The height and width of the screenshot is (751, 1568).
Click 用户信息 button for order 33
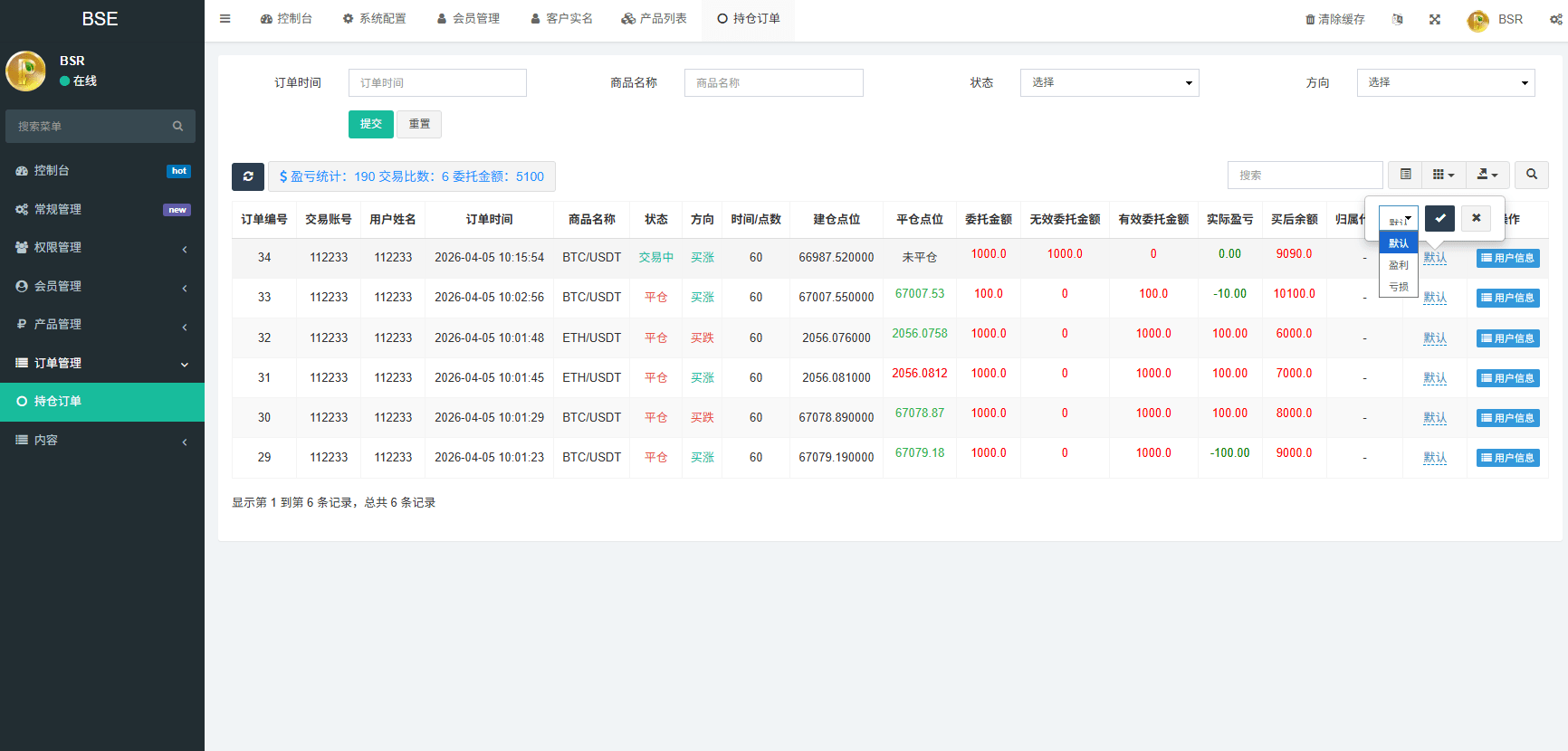[1507, 298]
